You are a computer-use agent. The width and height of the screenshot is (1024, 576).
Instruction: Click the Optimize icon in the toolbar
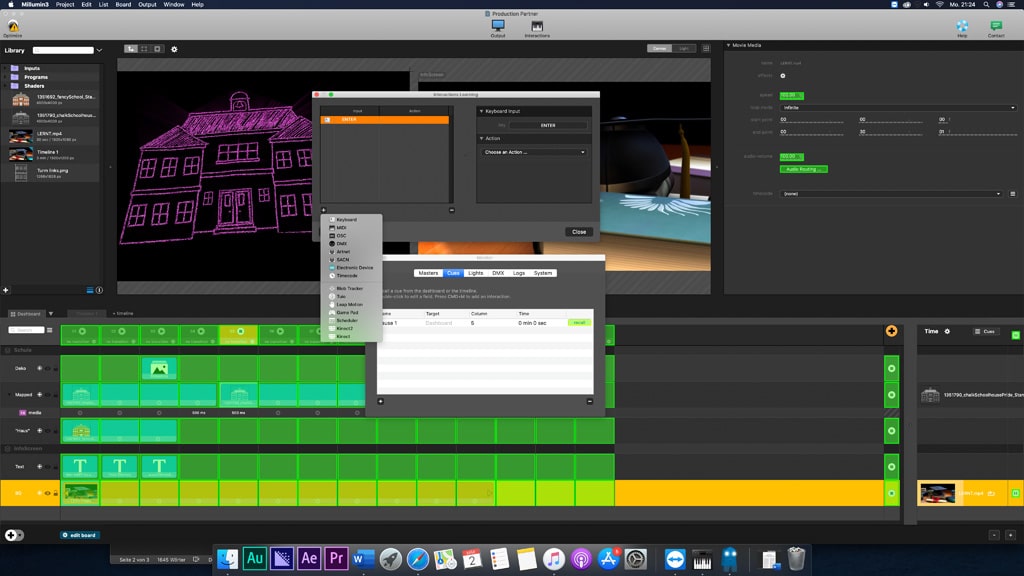[x=12, y=26]
